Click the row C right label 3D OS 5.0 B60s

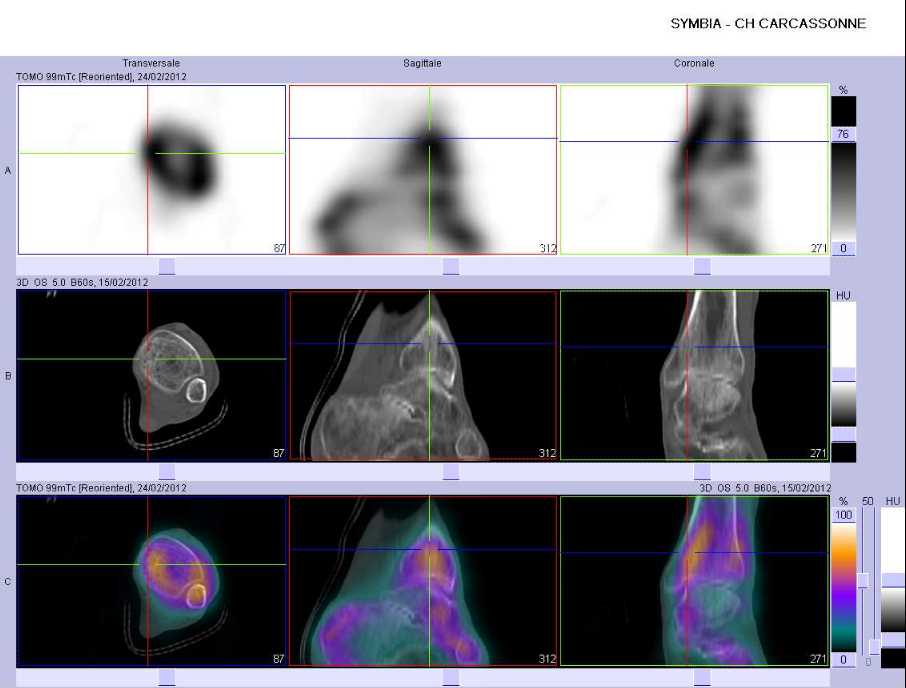click(765, 488)
